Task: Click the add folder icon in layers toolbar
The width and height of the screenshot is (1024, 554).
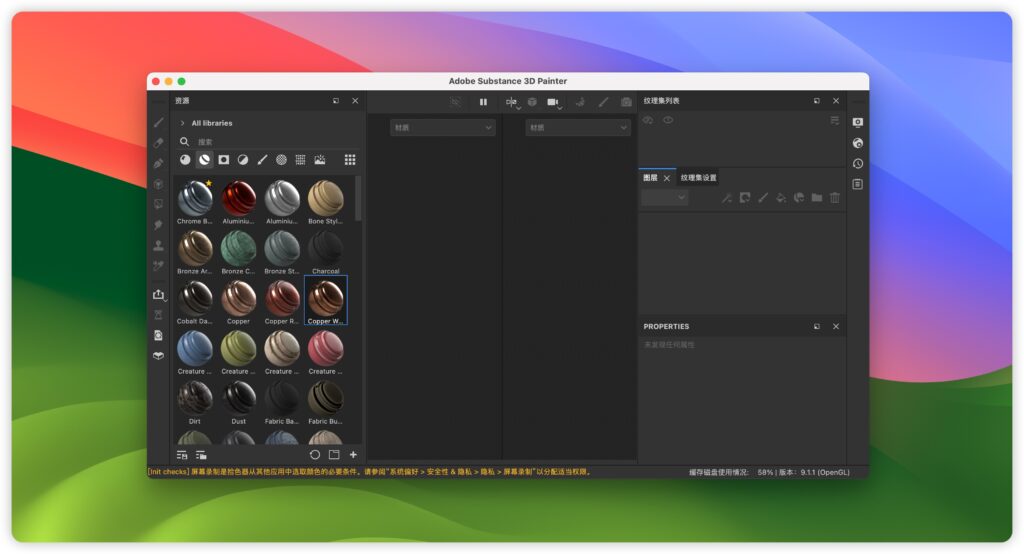Action: (816, 197)
